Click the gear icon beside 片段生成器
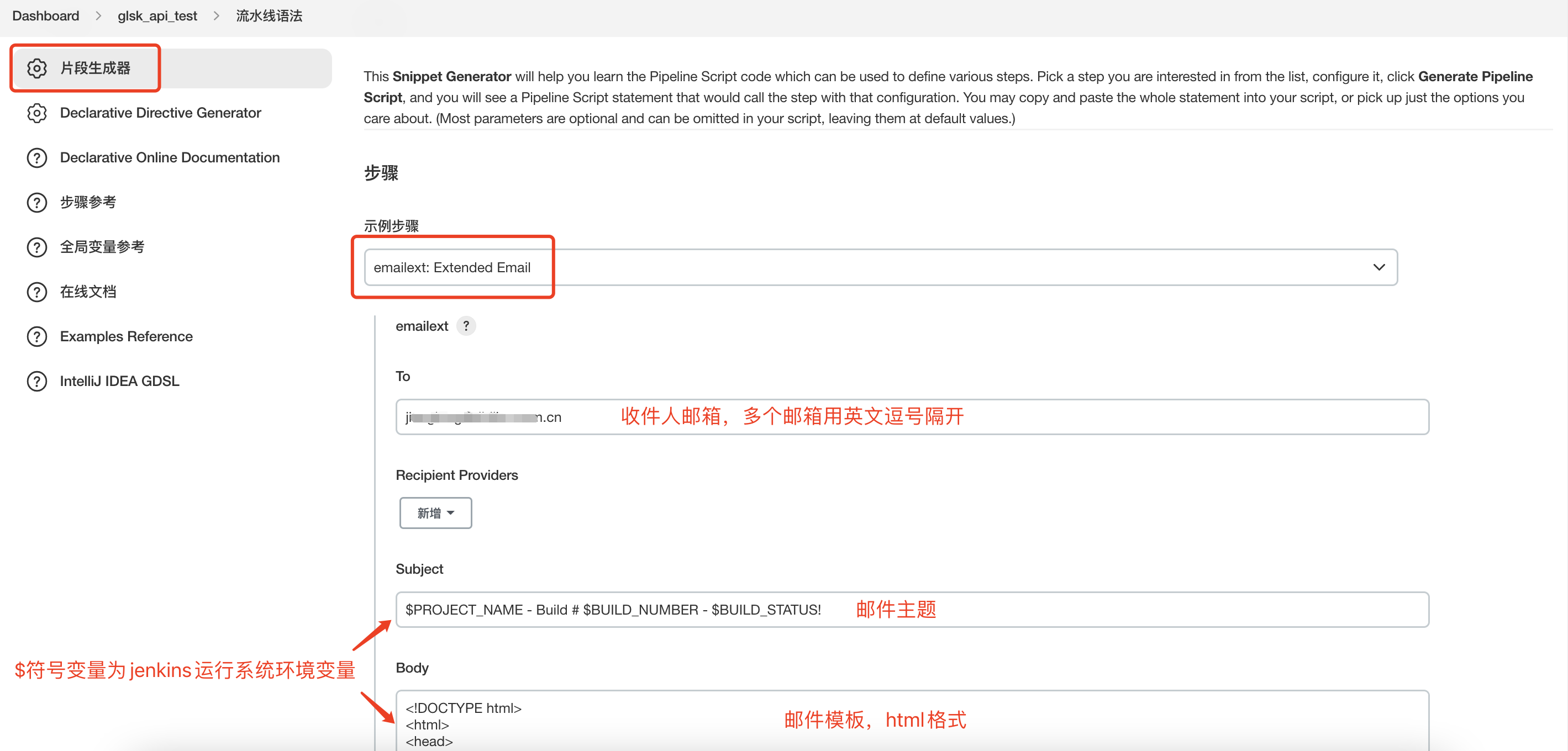Image resolution: width=1568 pixels, height=751 pixels. (x=37, y=68)
